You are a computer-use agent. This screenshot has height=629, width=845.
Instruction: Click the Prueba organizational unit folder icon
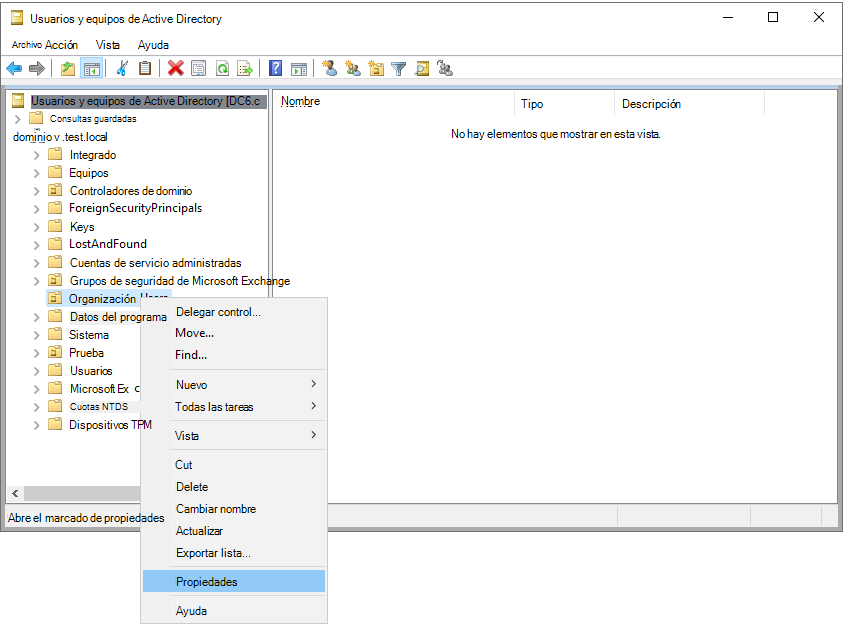(x=55, y=352)
